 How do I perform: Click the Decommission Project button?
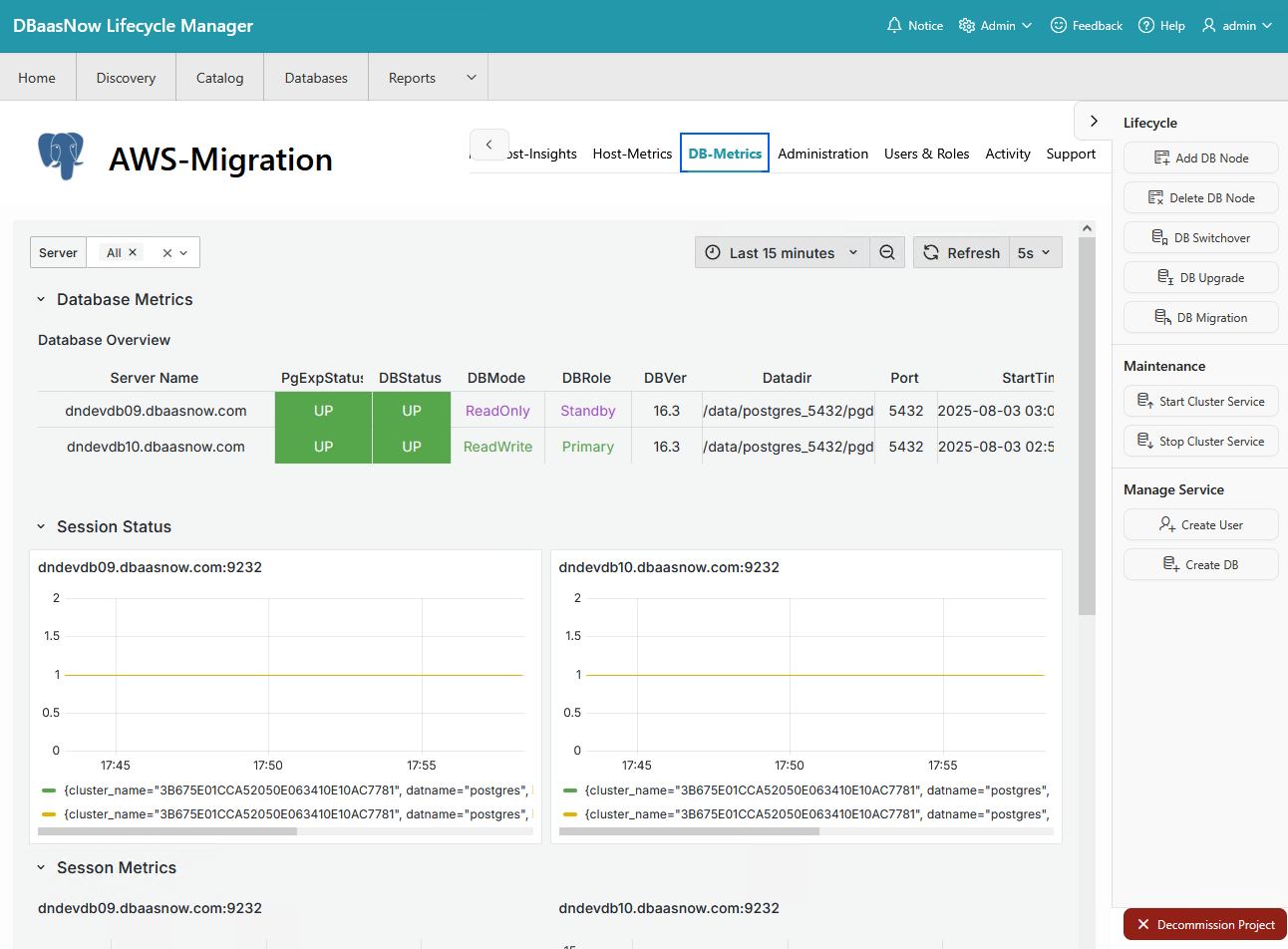point(1205,925)
